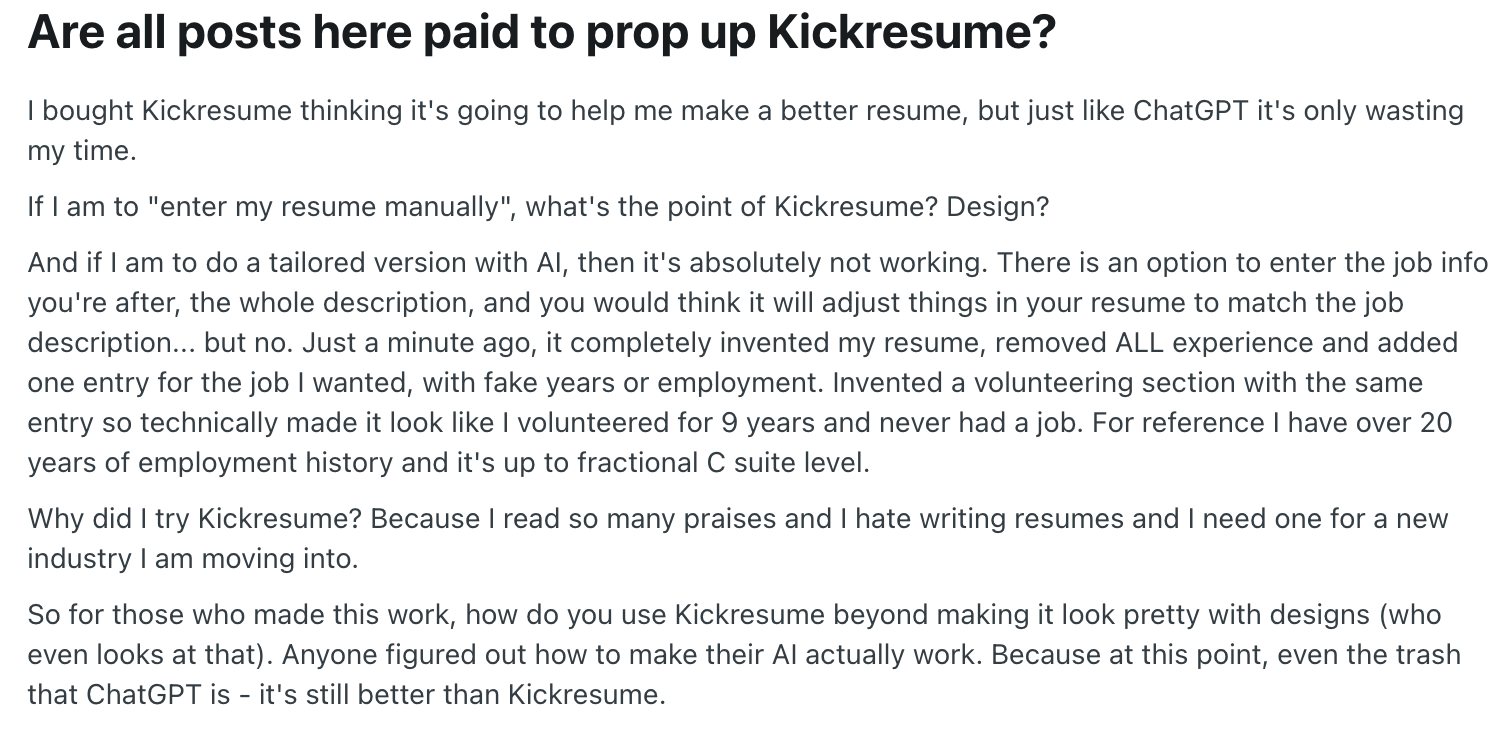1502x730 pixels.
Task: Click the quoted phrase 'enter my resume manually'
Action: point(330,208)
